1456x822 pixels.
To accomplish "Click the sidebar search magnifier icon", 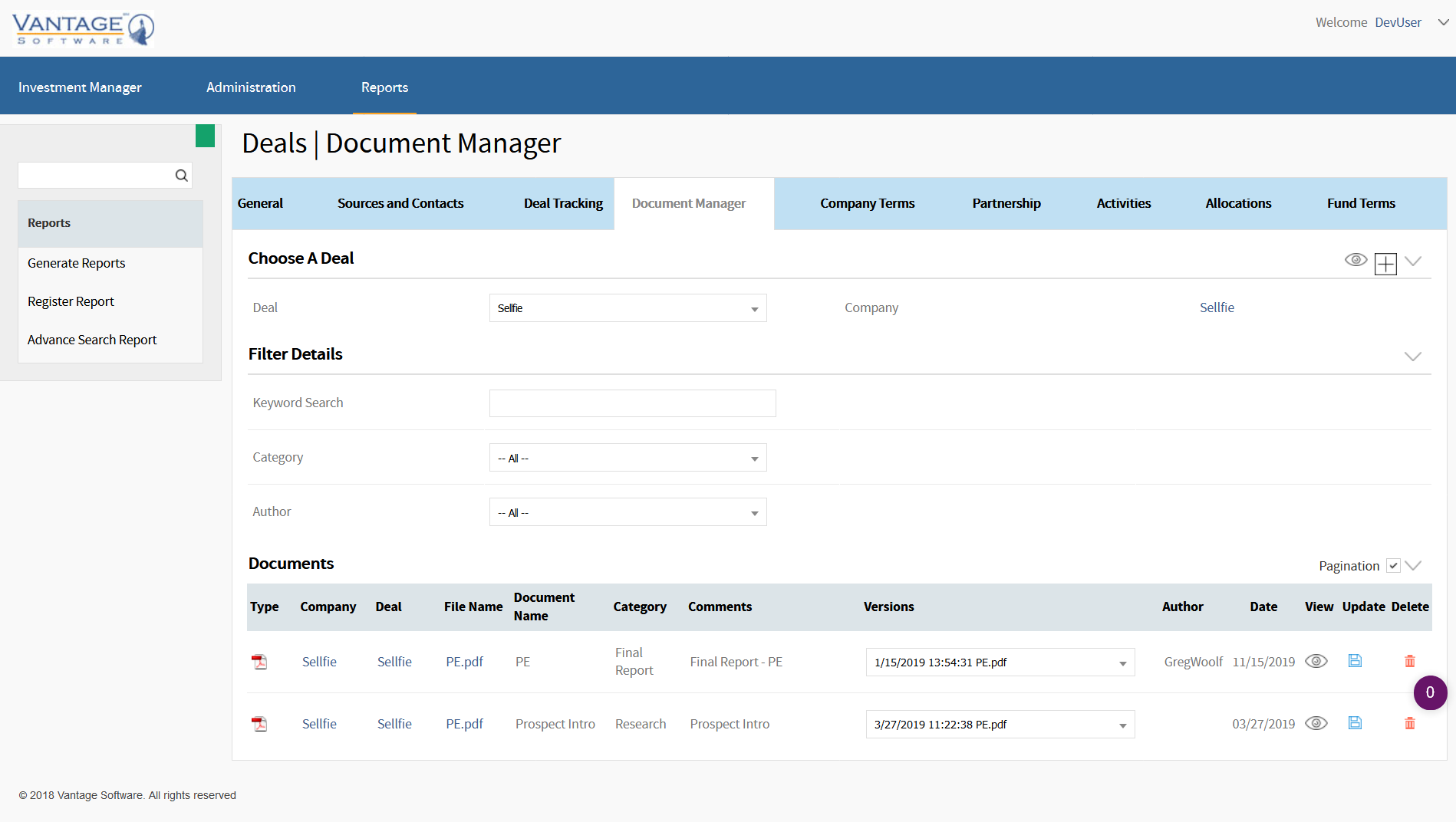I will pyautogui.click(x=181, y=176).
